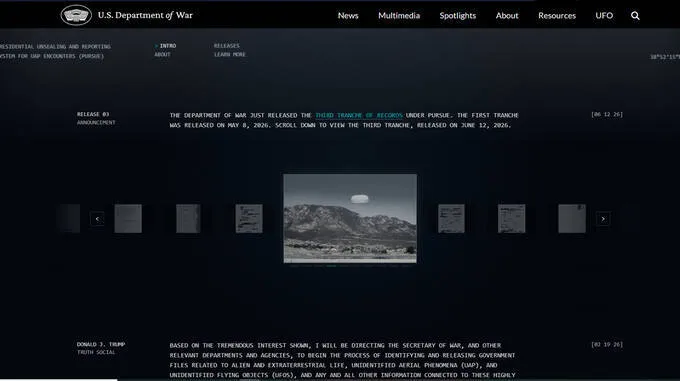
Task: Jump to ABOUT section in sub-navigation
Action: [162, 55]
